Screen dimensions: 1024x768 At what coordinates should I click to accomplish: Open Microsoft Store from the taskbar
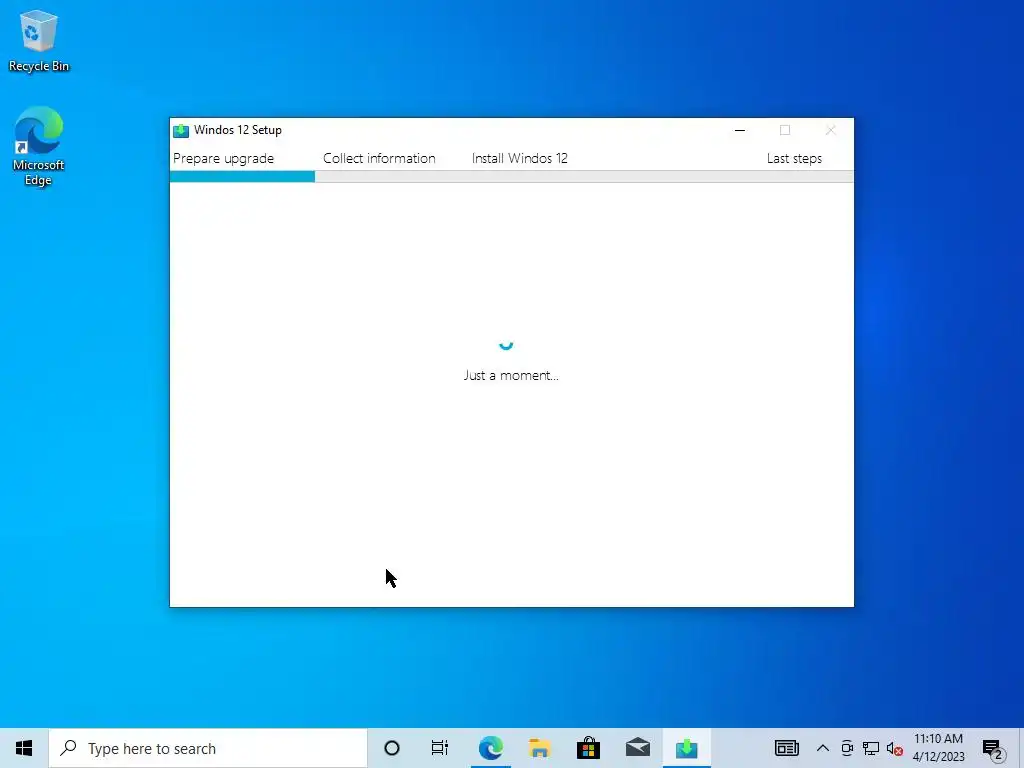588,748
